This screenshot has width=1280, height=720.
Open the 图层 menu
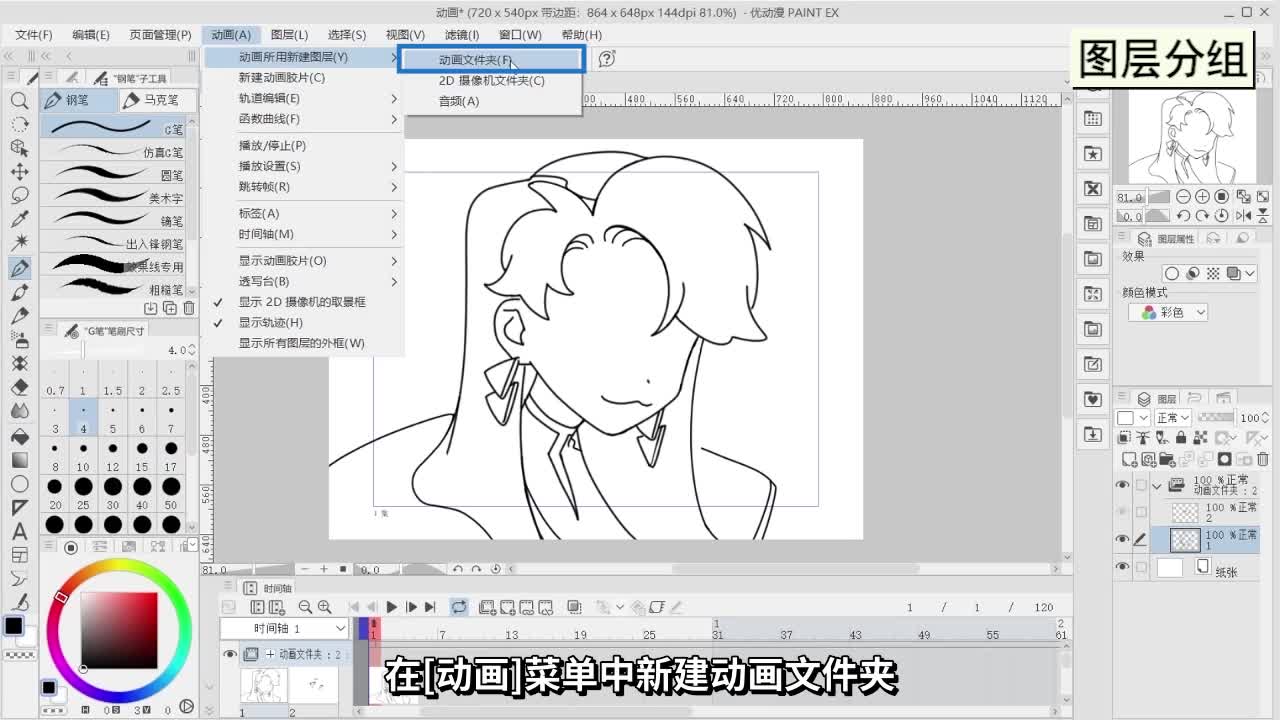(x=289, y=34)
